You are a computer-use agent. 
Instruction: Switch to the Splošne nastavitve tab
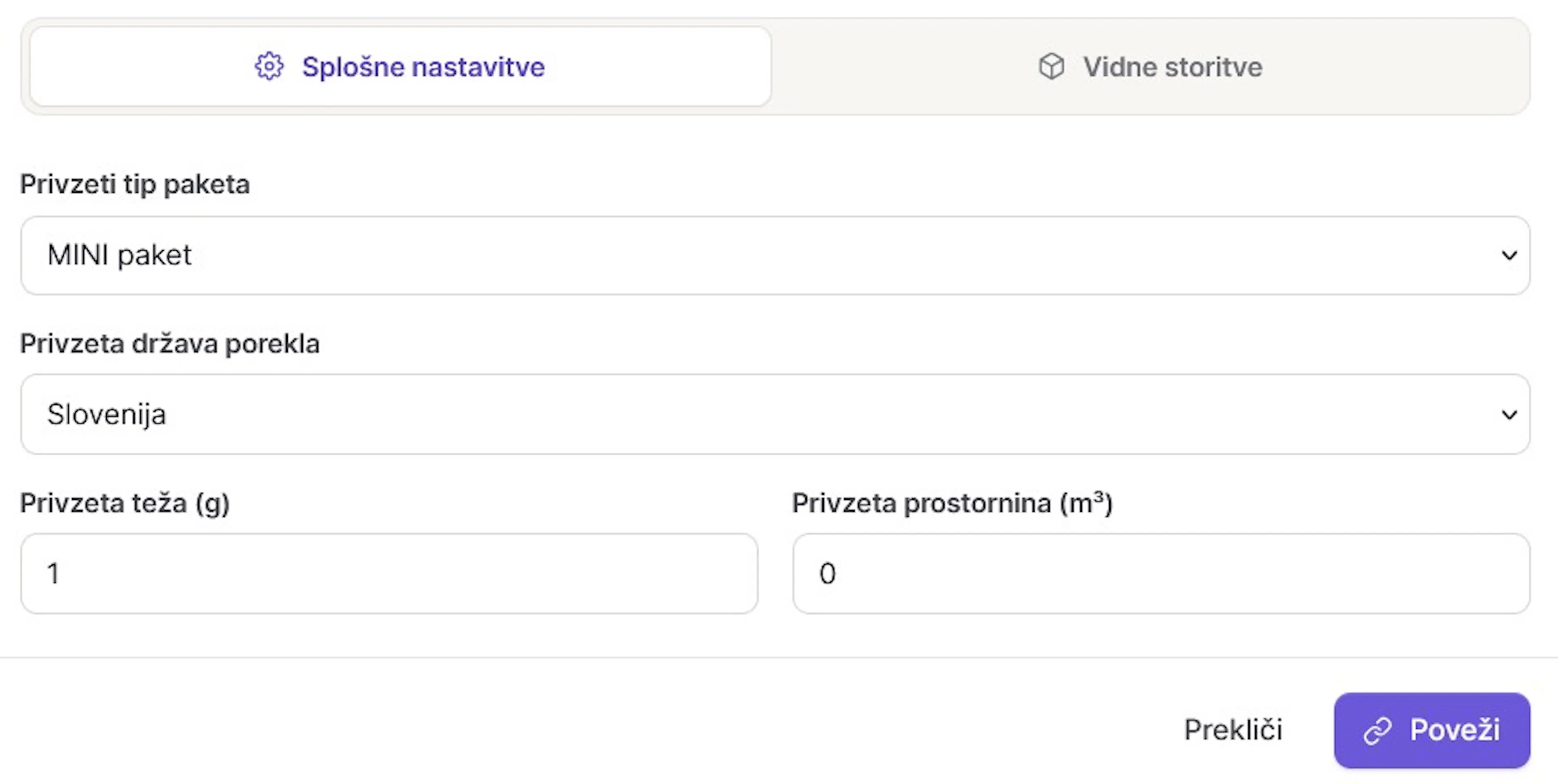pos(400,67)
